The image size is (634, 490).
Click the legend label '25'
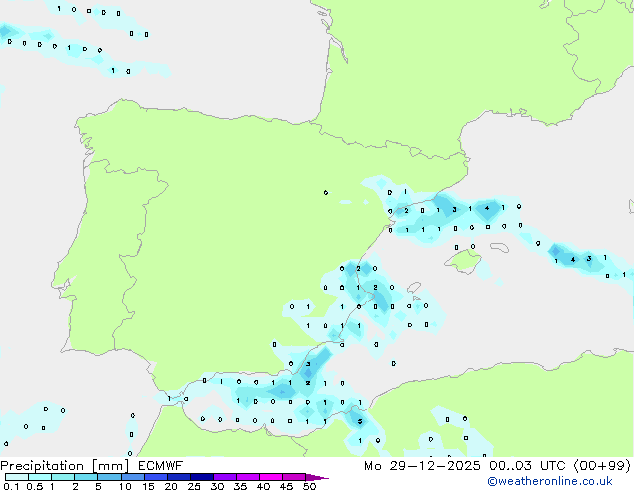pos(194,486)
